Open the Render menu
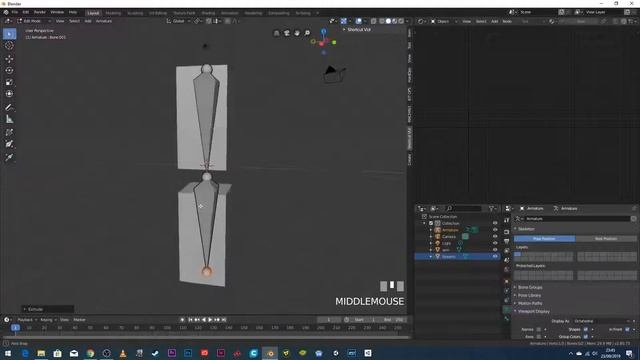The image size is (640, 360). [40, 12]
